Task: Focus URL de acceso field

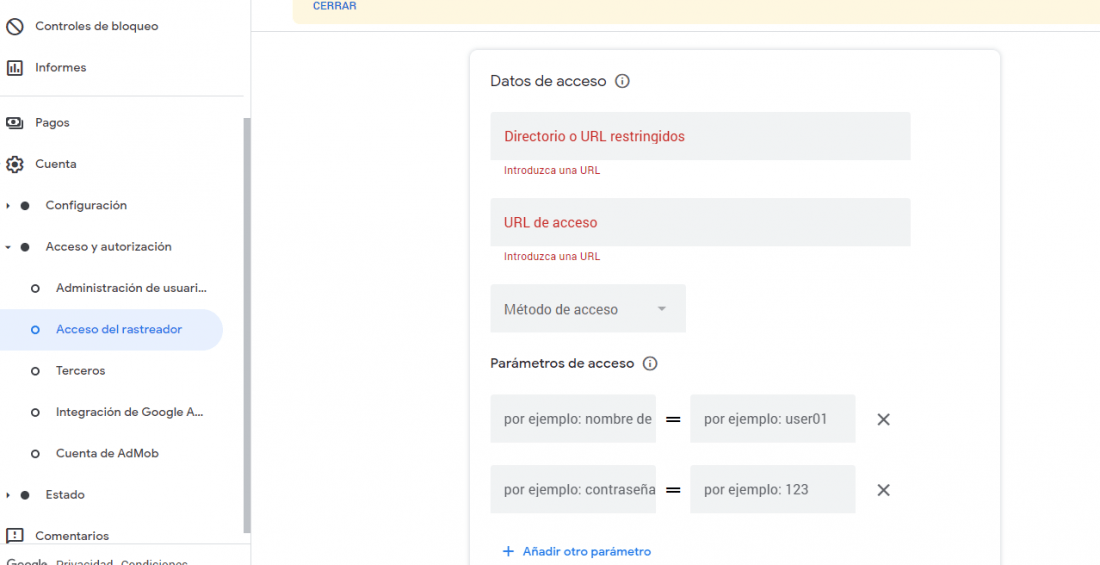Action: coord(700,222)
